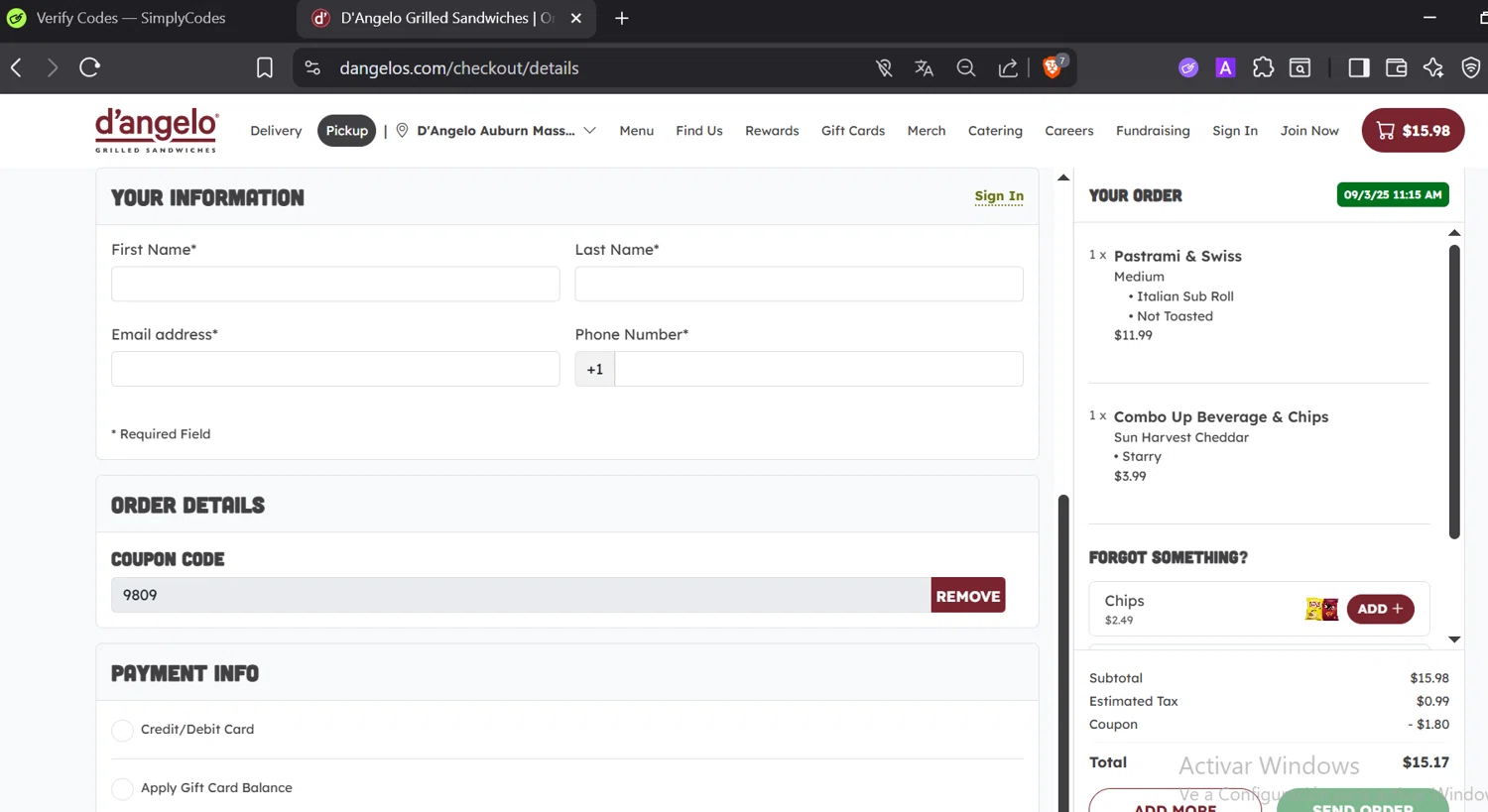Open site settings icon in address bar

pyautogui.click(x=312, y=67)
